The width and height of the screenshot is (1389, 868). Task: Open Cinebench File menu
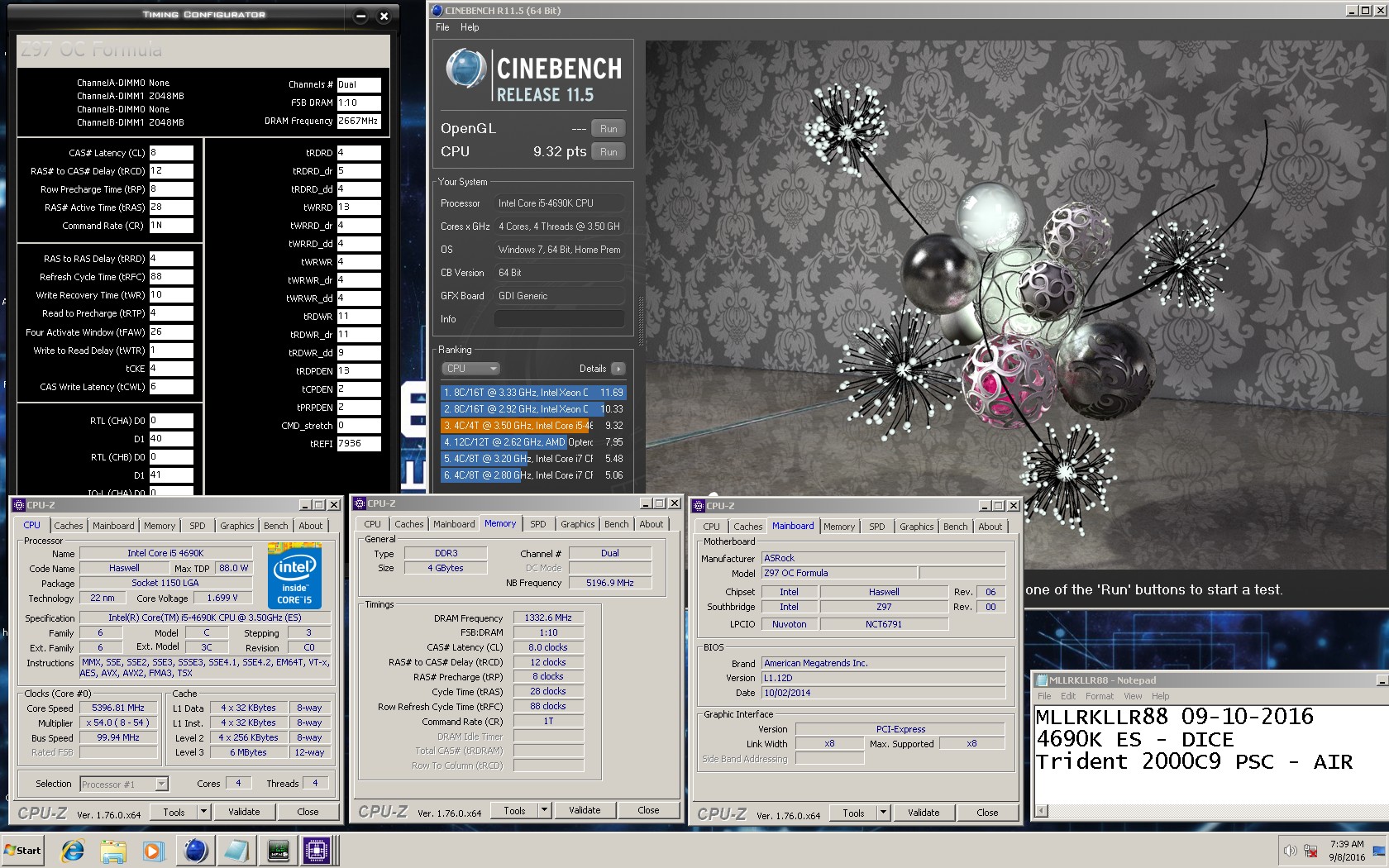pos(442,27)
